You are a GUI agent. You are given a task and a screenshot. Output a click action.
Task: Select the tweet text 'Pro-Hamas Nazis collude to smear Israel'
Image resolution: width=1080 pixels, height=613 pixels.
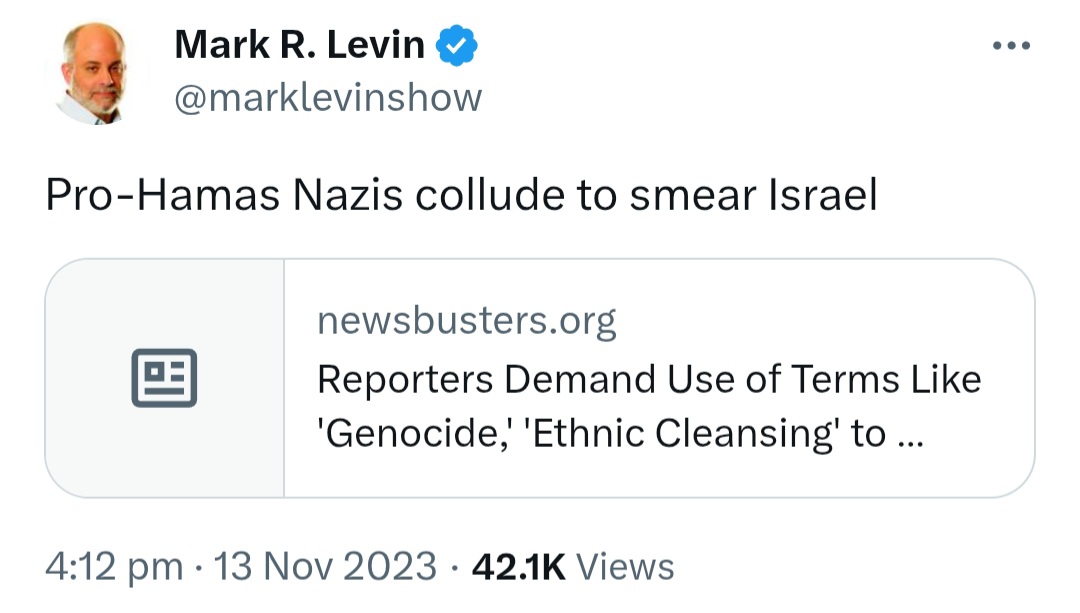point(461,195)
